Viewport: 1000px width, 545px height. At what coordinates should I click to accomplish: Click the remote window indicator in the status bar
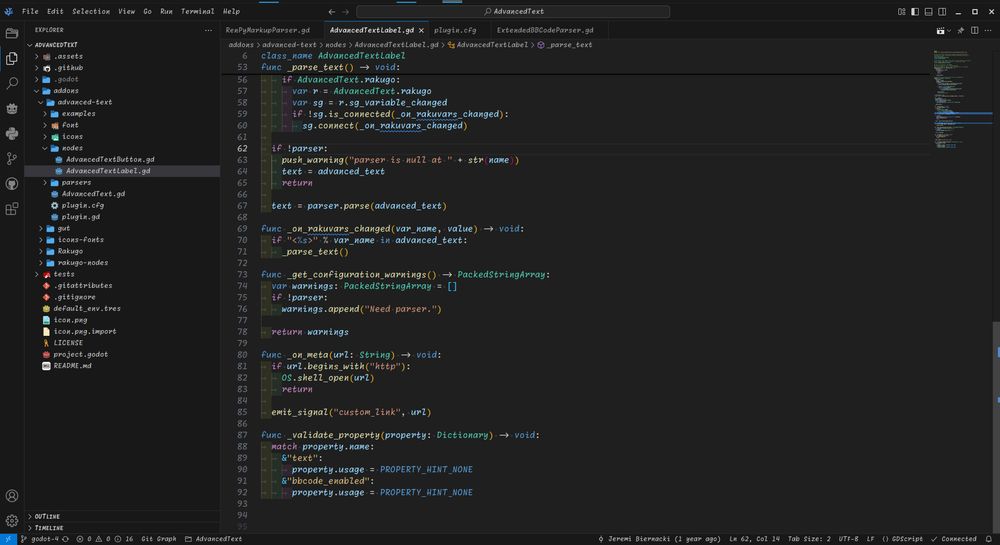click(x=8, y=539)
